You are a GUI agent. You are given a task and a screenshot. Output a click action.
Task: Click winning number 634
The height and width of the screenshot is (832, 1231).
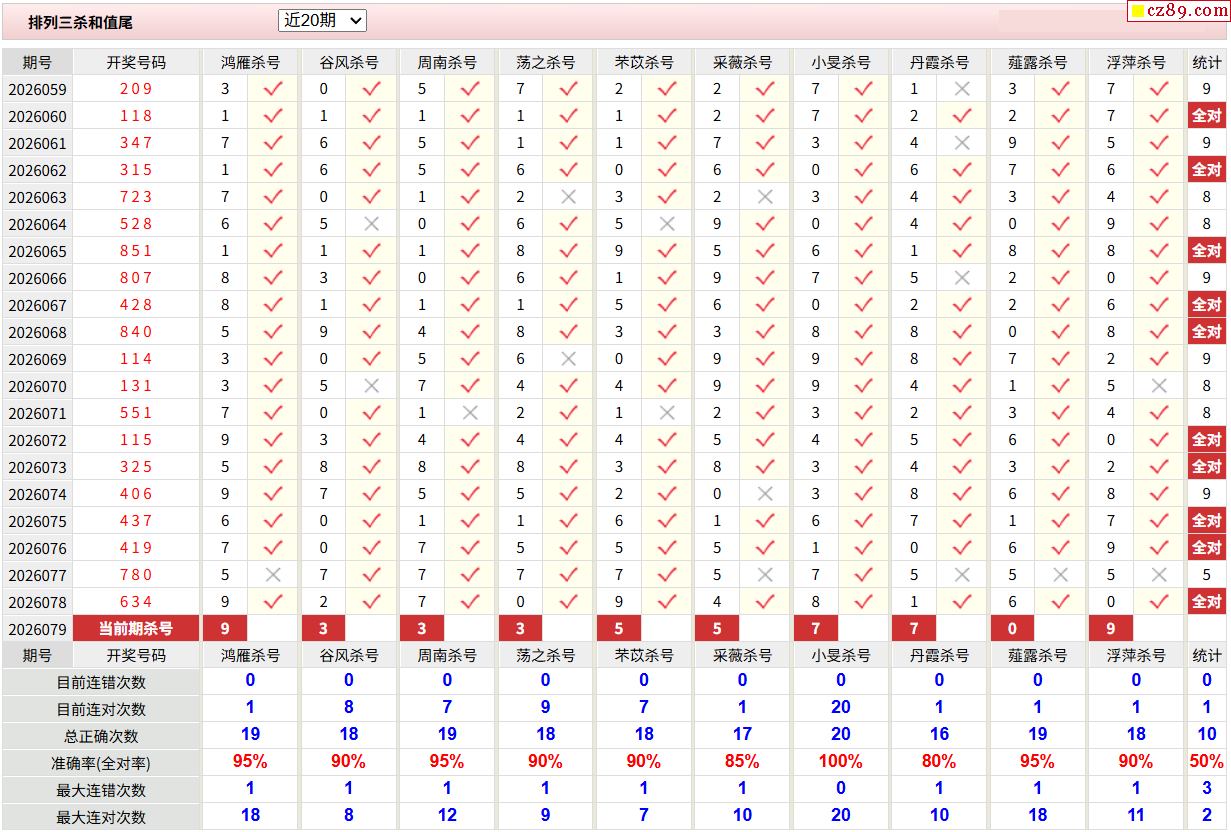(x=136, y=602)
